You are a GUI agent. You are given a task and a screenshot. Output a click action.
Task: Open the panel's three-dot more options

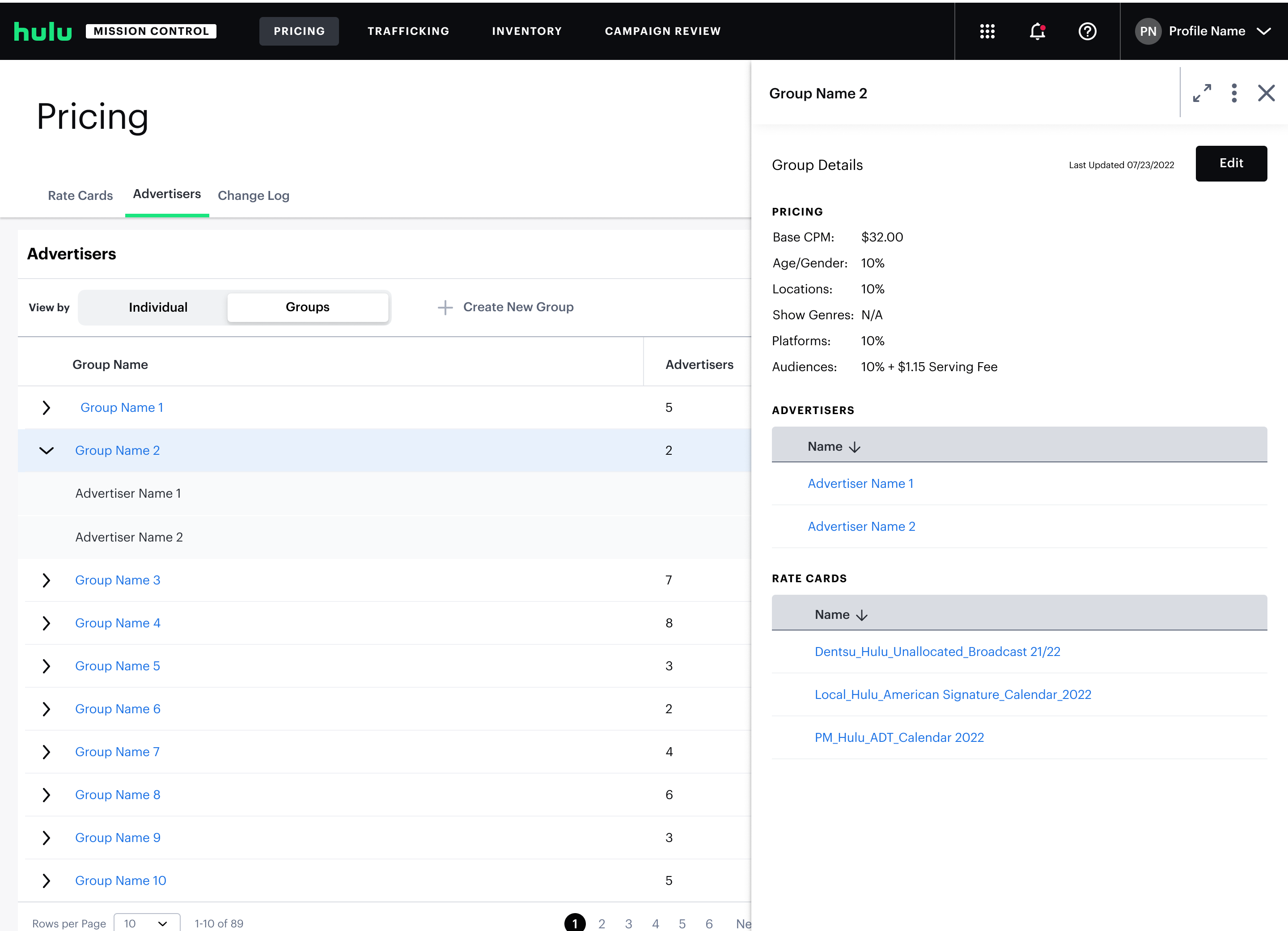pos(1234,93)
